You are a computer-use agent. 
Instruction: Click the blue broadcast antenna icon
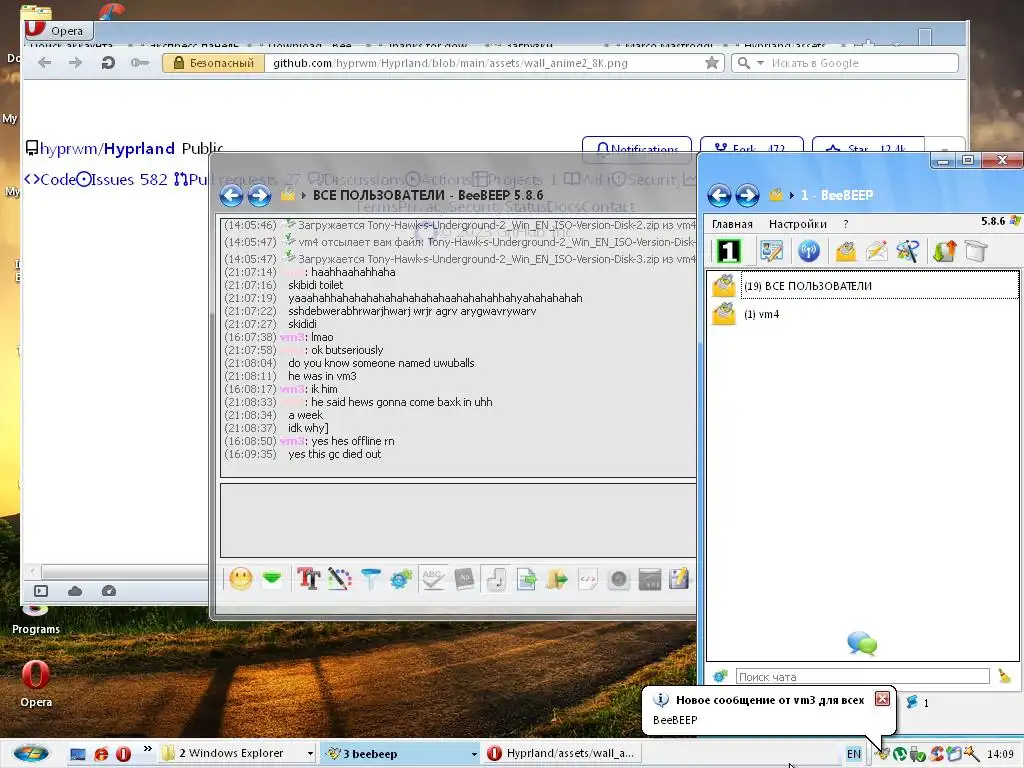pyautogui.click(x=808, y=251)
